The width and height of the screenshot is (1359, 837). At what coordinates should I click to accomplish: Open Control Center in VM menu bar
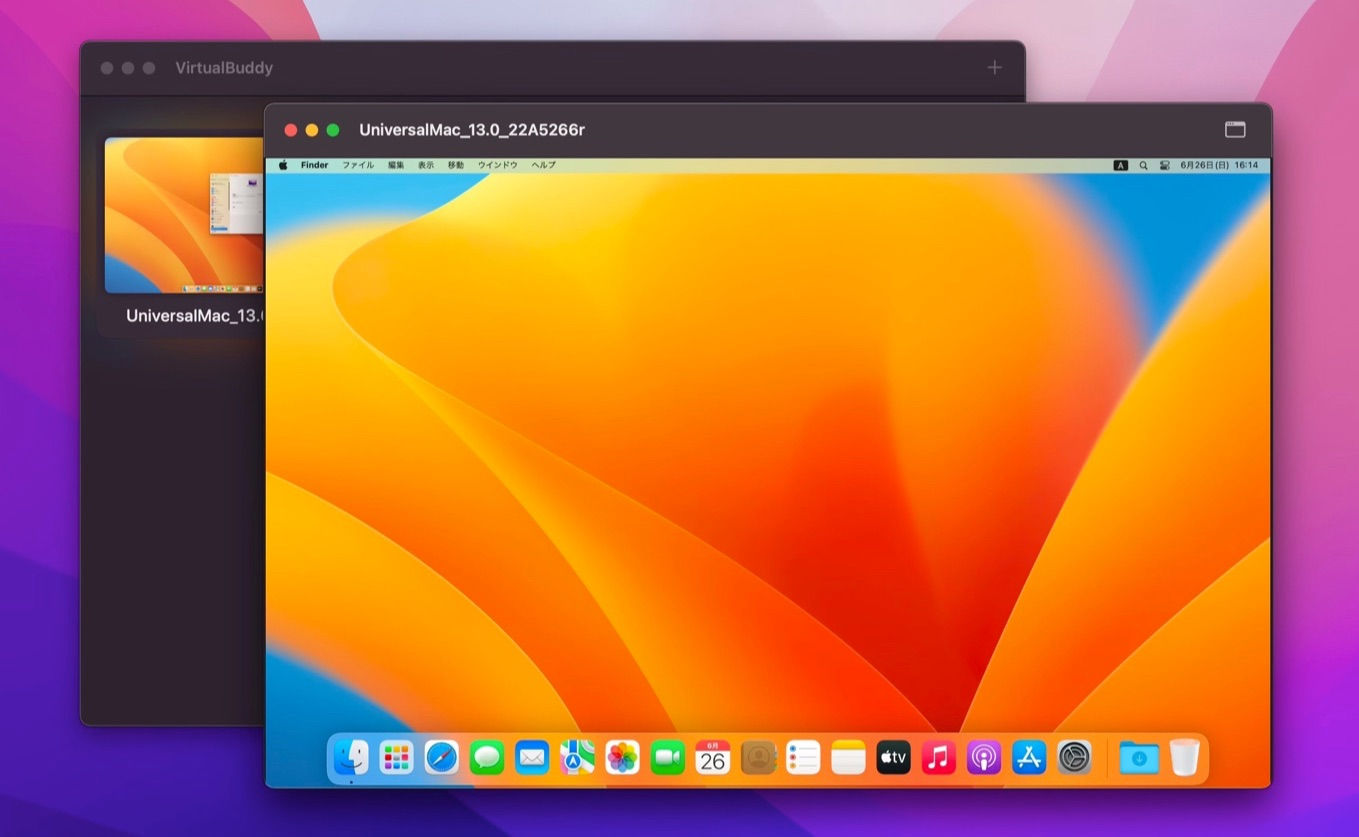[x=1165, y=165]
